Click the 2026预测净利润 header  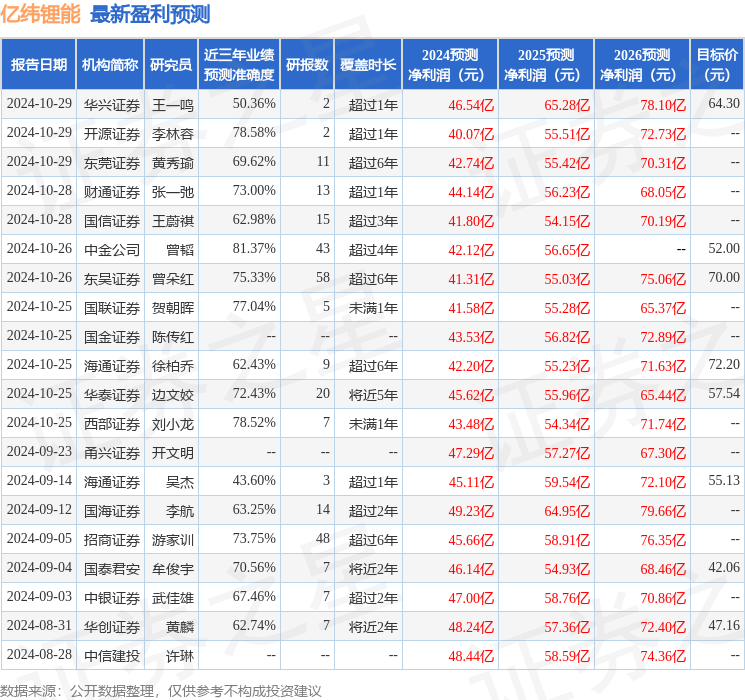point(642,65)
